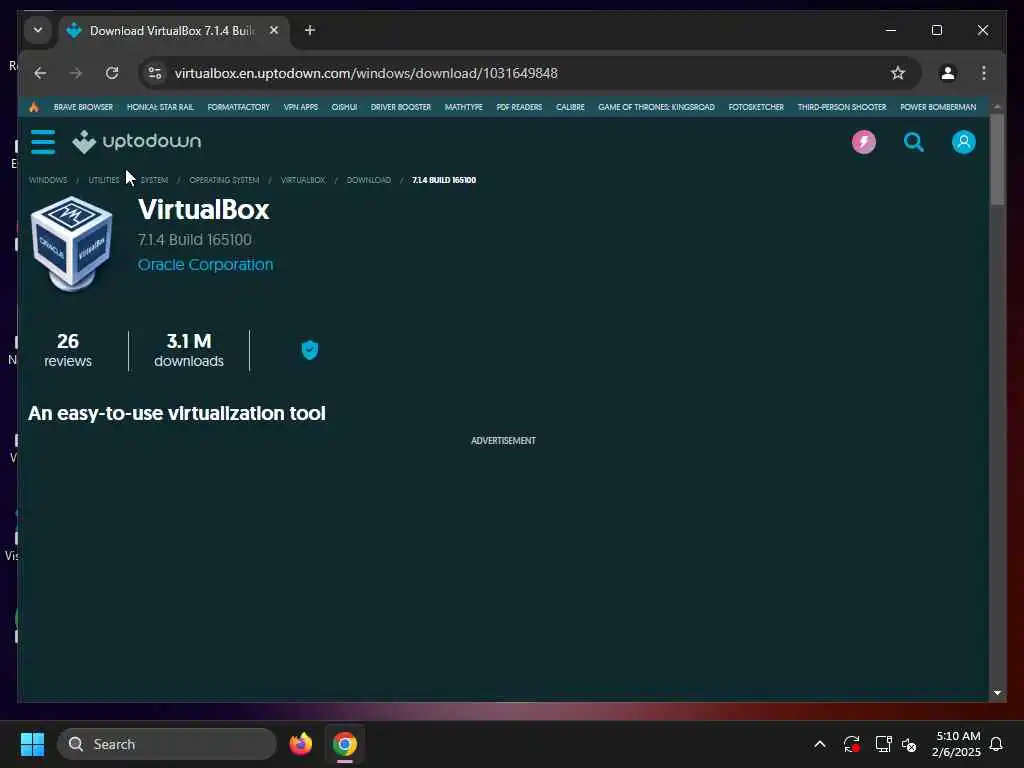This screenshot has width=1024, height=768.
Task: Open the Calibre trending link
Action: (570, 107)
